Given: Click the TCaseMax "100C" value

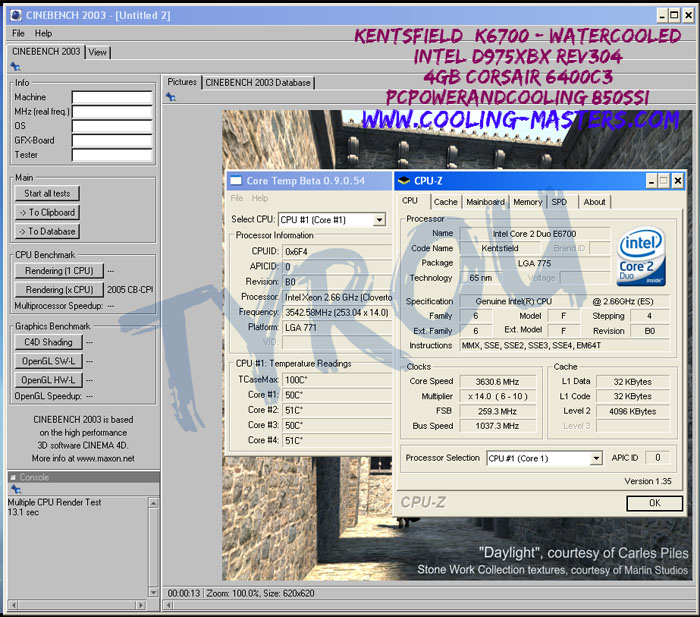Looking at the screenshot, I should (296, 380).
